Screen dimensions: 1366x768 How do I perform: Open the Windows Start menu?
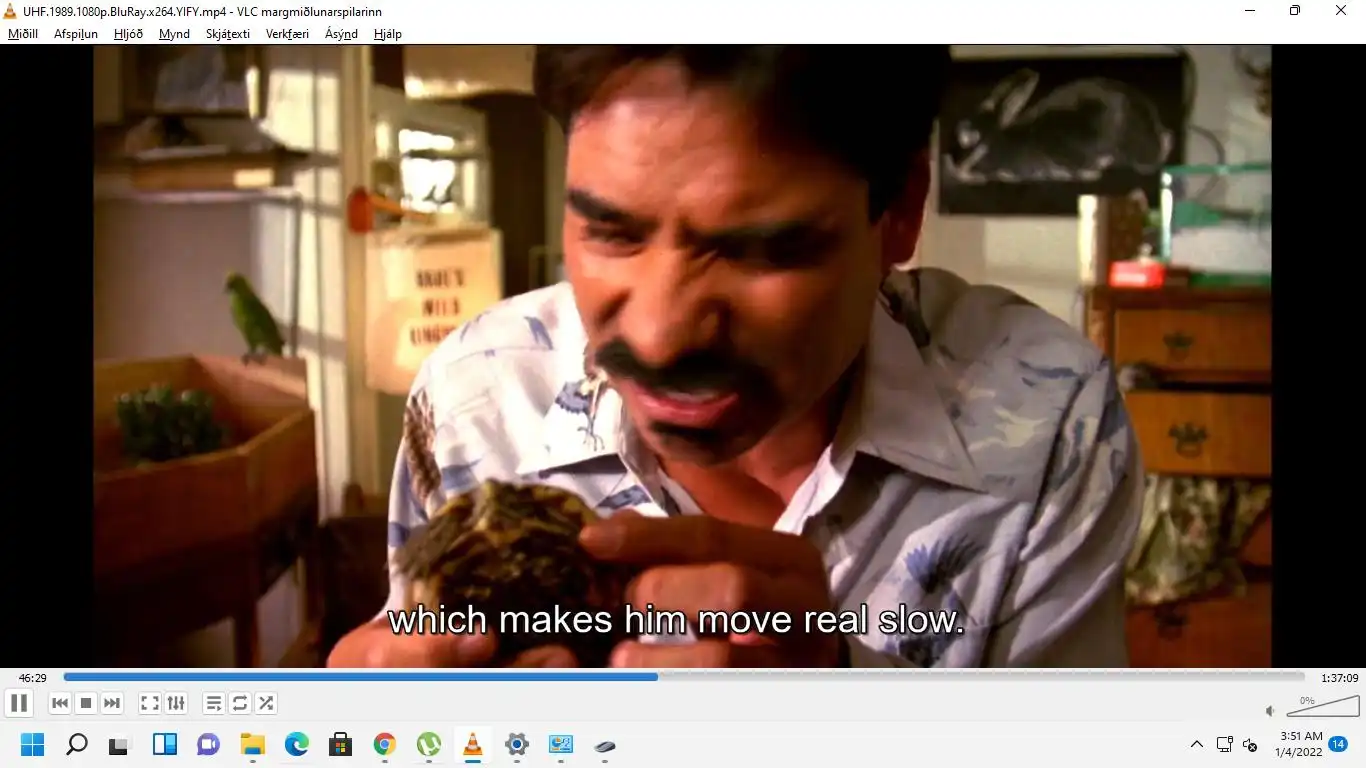coord(32,745)
